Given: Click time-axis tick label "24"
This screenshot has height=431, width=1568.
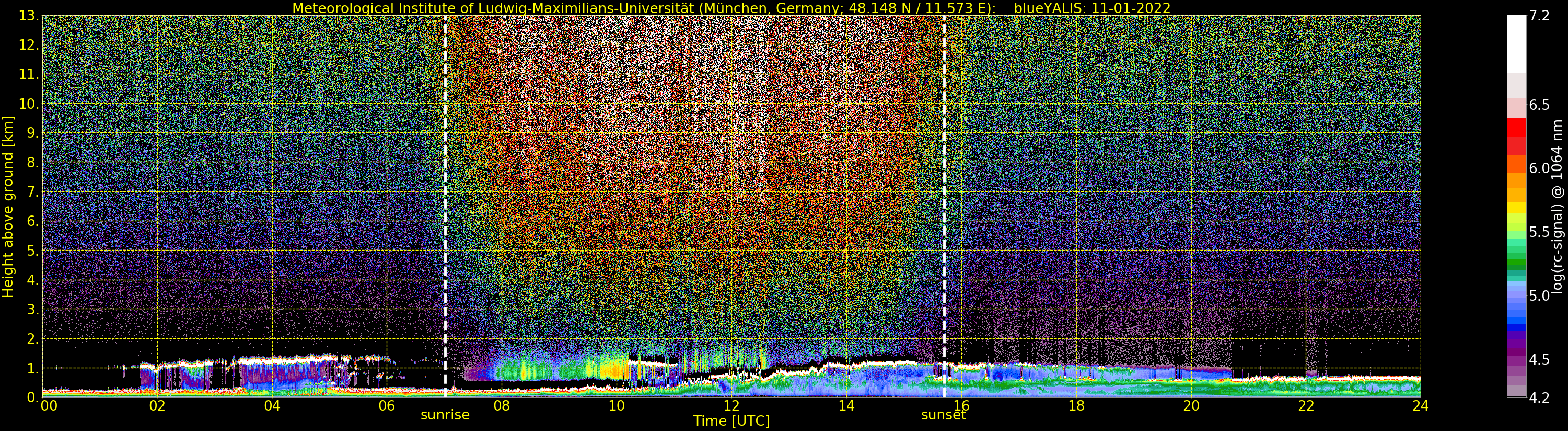Looking at the screenshot, I should (x=1421, y=405).
